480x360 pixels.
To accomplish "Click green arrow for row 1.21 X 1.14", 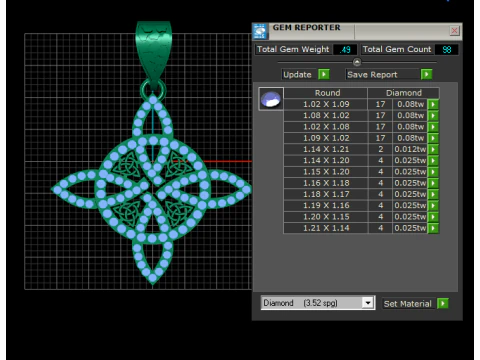I will [433, 228].
